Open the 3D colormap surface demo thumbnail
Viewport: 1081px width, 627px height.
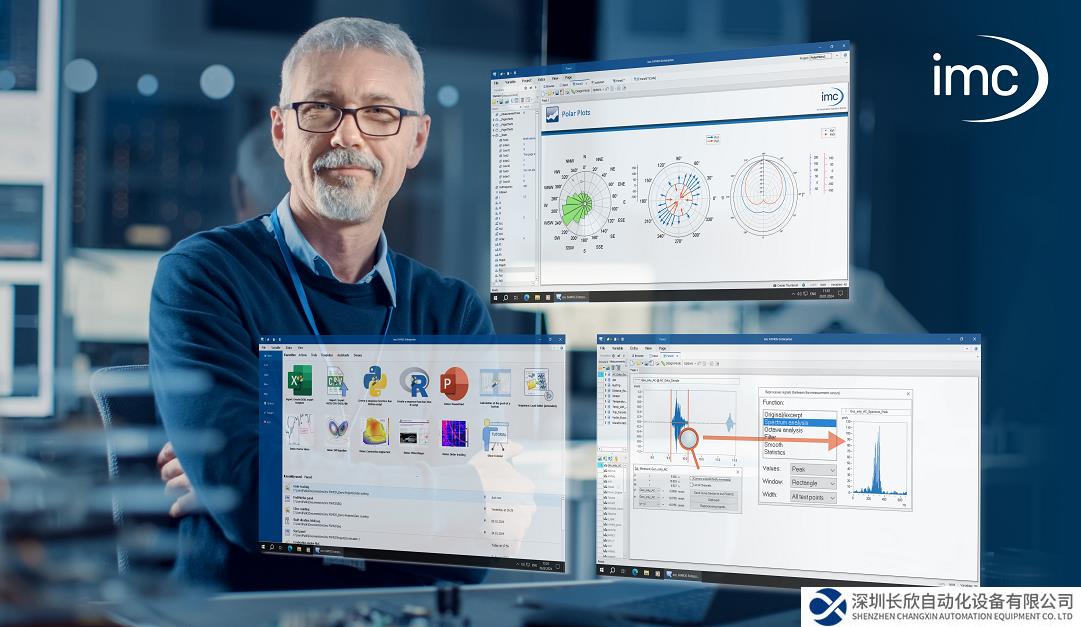[376, 432]
